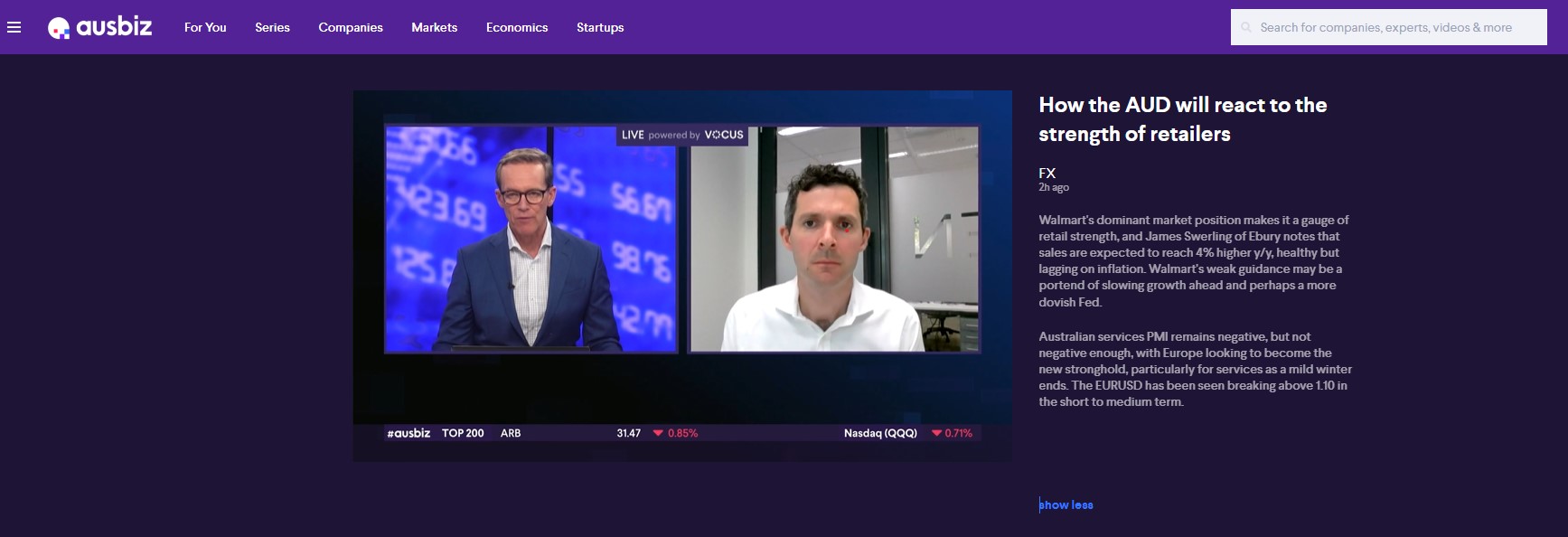Click the TOP 200 ticker label
Screen dimensions: 1568x537
coord(463,433)
